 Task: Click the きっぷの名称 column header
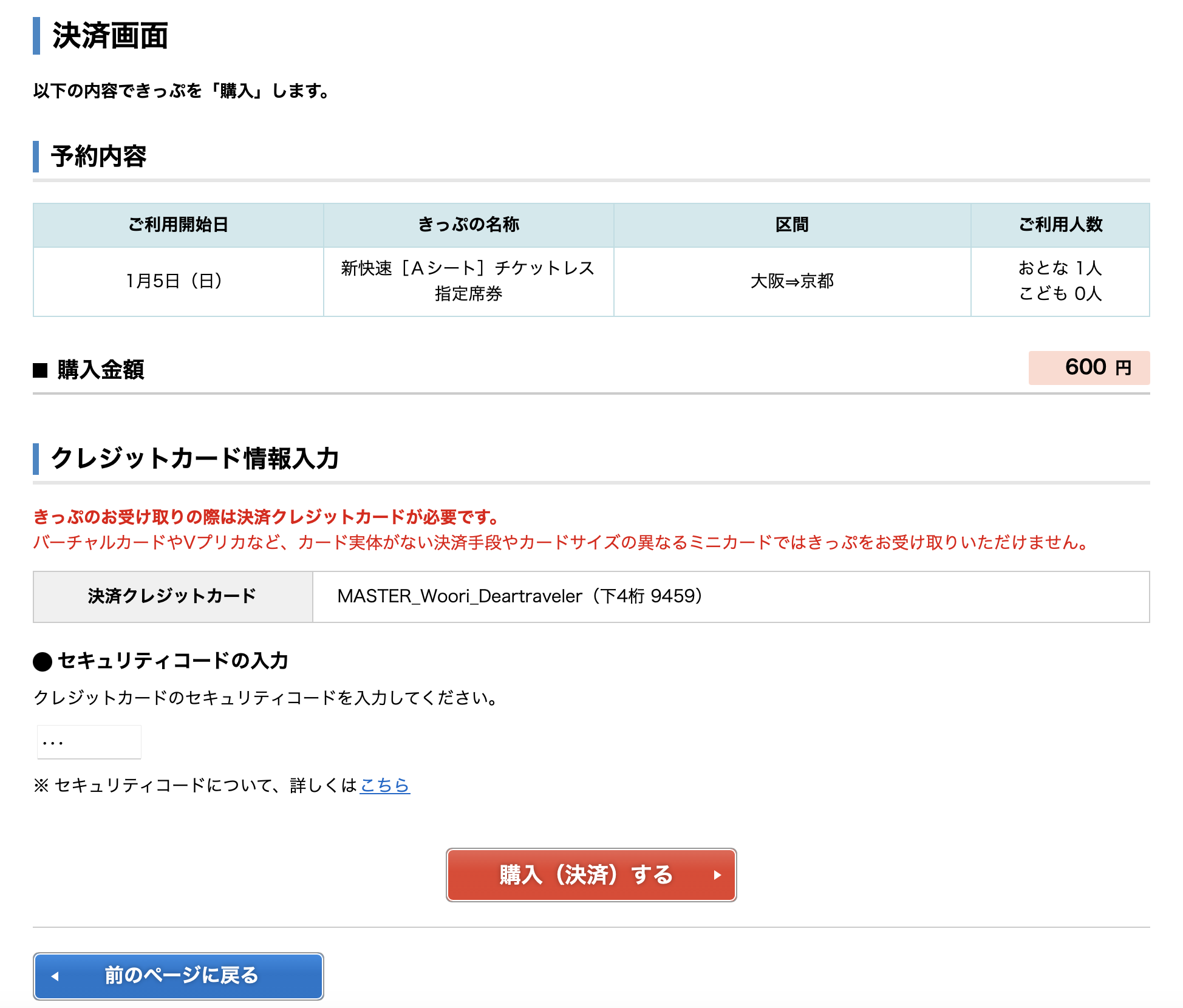pyautogui.click(x=468, y=225)
